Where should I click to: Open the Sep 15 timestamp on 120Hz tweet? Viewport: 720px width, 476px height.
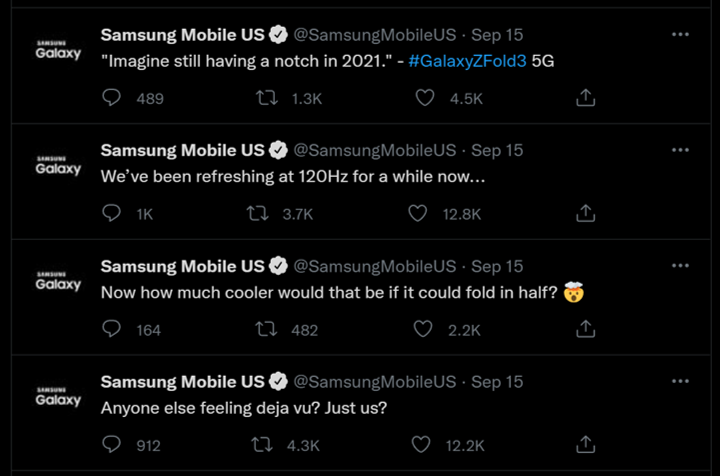(x=497, y=150)
